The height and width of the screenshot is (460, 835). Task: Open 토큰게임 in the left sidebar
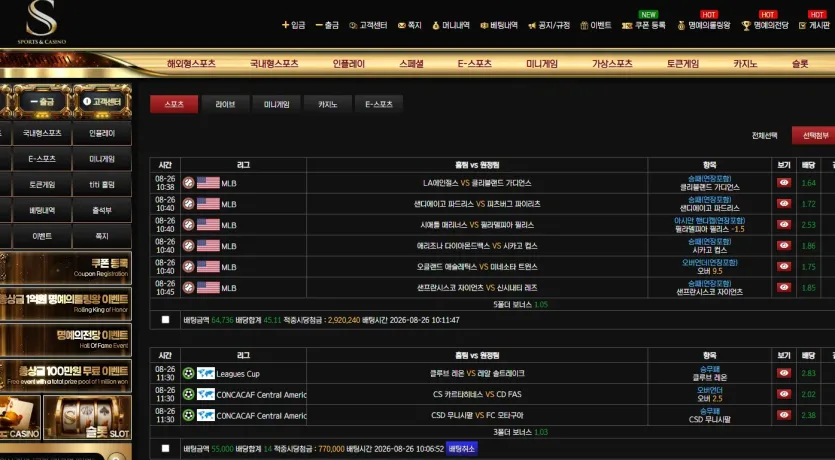coord(42,185)
